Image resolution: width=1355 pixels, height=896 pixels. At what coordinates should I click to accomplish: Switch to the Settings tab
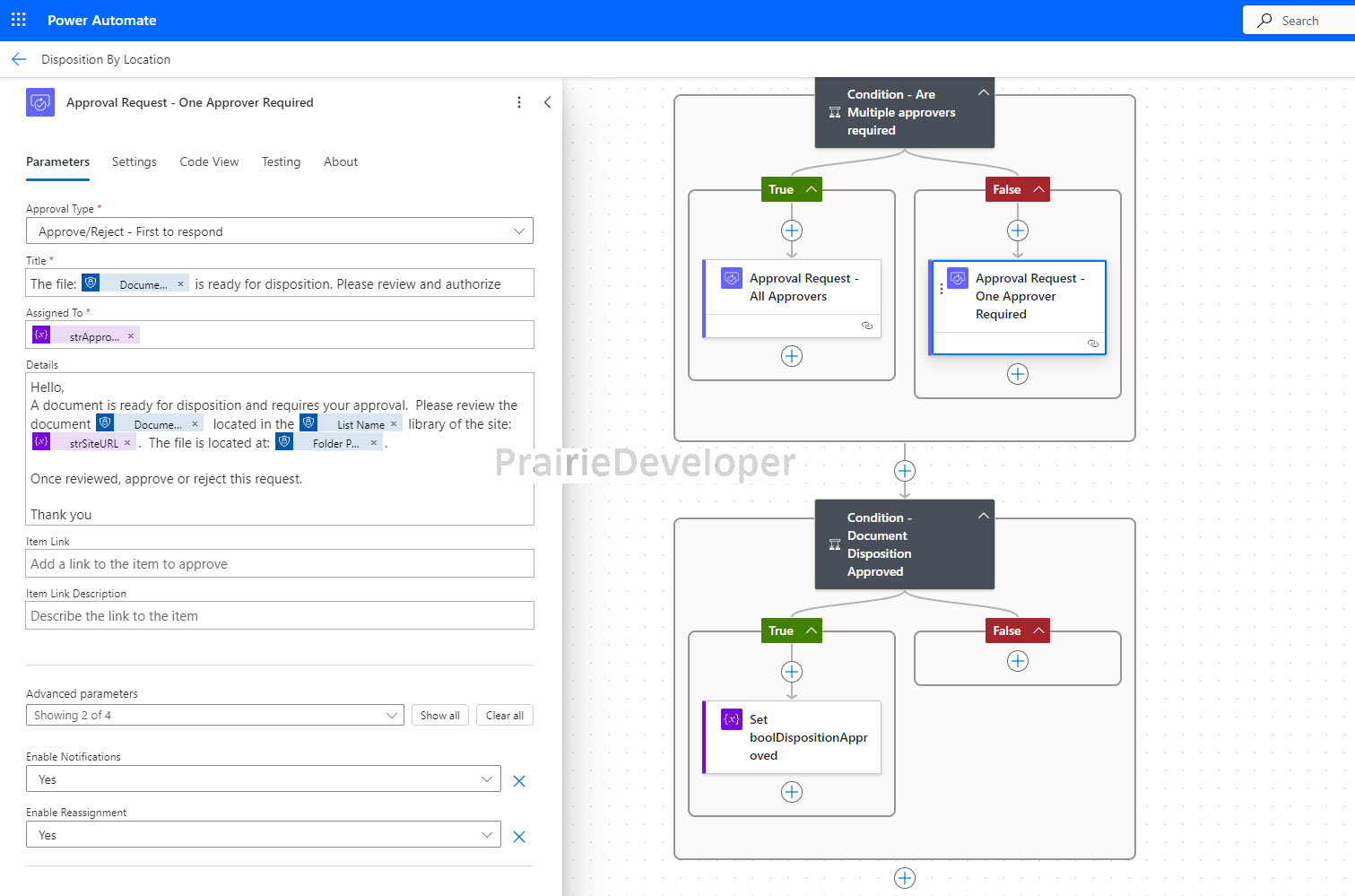click(135, 162)
